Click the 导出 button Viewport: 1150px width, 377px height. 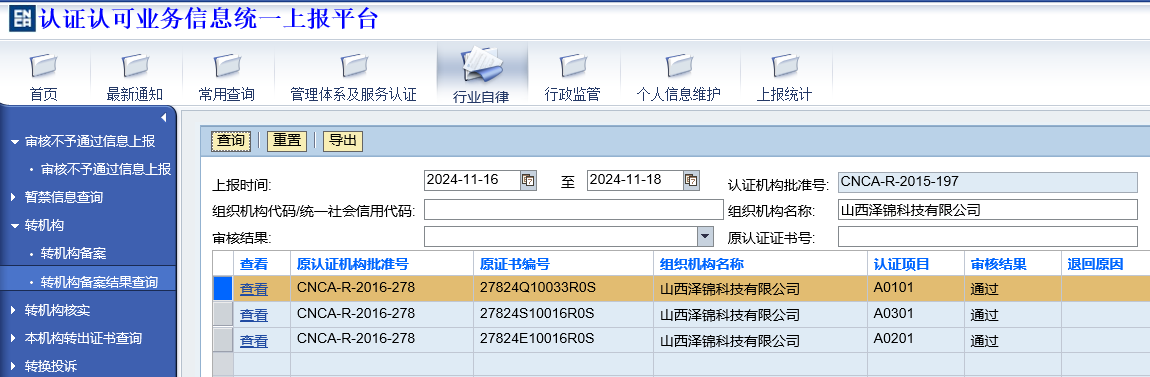click(x=343, y=141)
